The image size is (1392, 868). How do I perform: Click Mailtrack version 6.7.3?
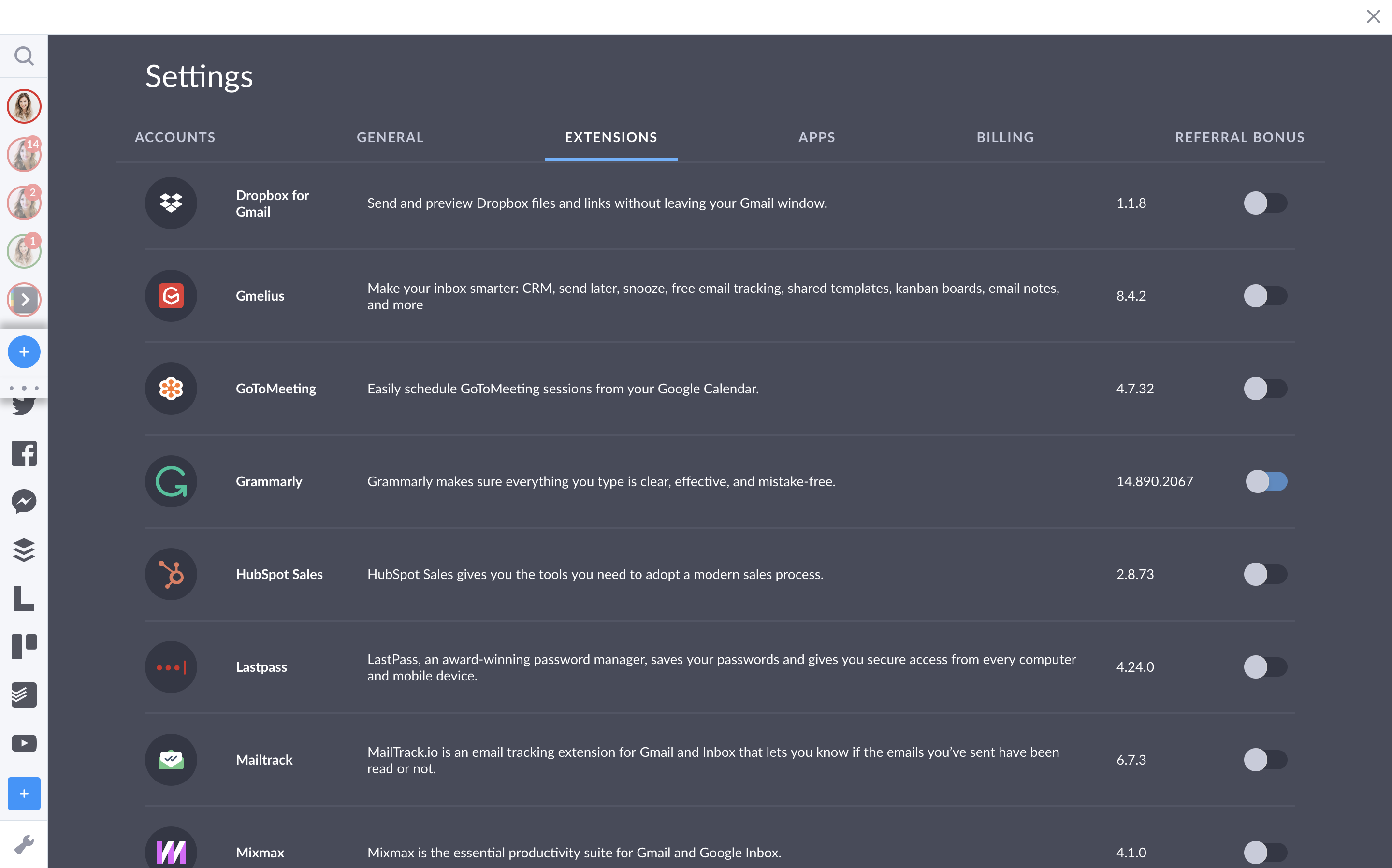[x=1131, y=760]
